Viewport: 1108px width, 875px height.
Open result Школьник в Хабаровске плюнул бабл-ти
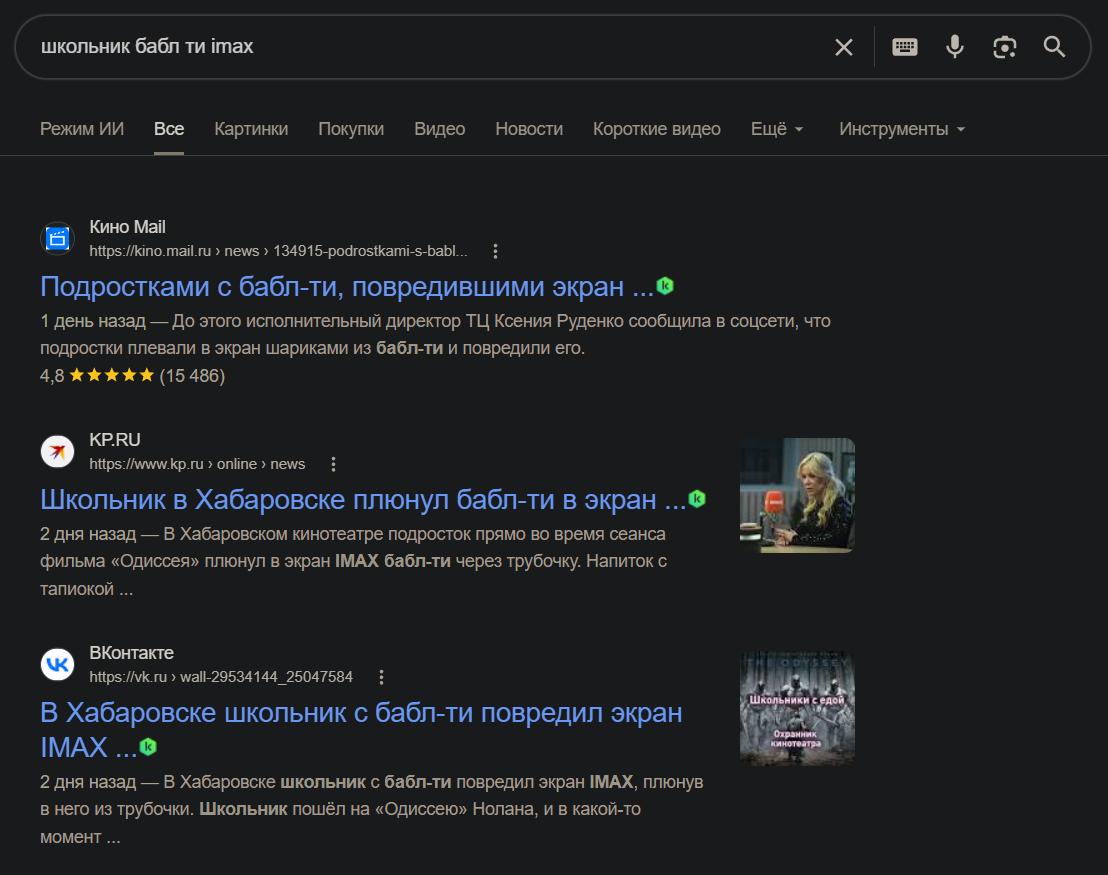pos(363,500)
